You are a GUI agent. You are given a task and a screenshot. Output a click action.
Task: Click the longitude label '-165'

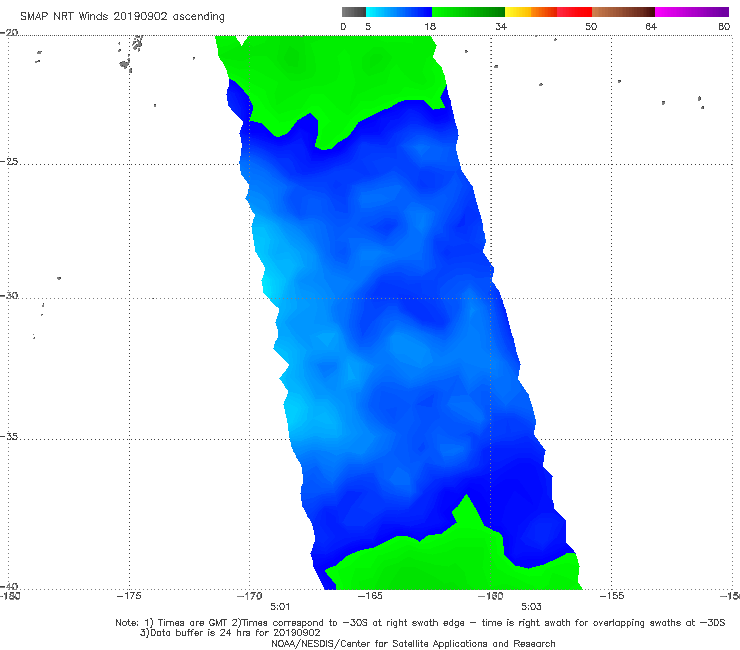370,596
